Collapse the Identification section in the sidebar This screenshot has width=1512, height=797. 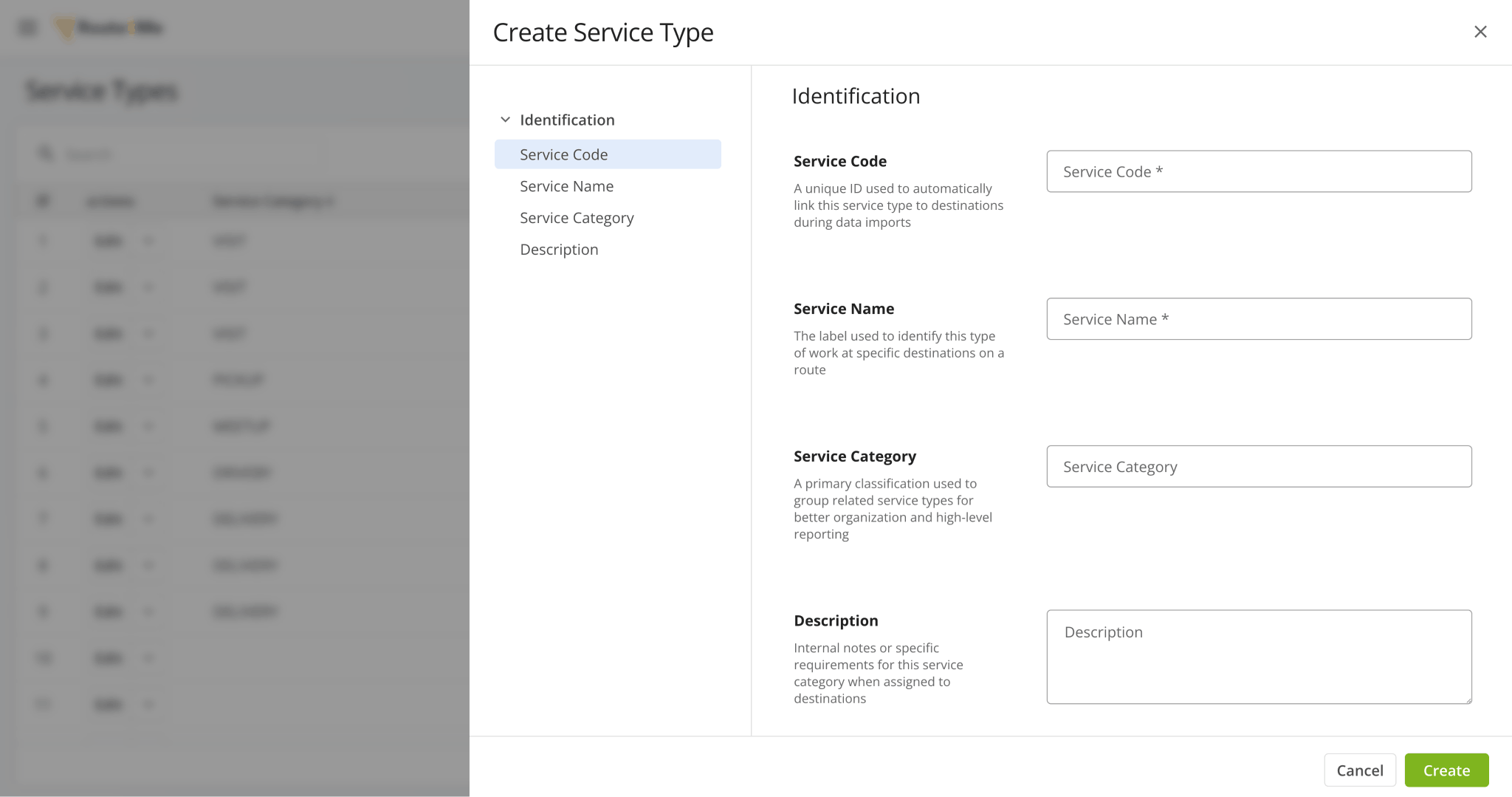tap(506, 119)
